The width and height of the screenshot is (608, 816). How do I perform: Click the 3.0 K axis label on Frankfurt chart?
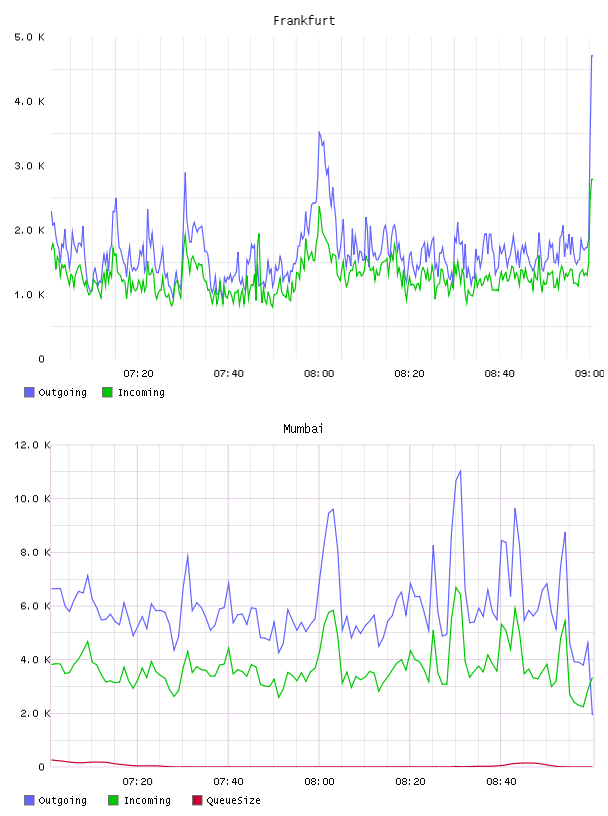(x=29, y=166)
